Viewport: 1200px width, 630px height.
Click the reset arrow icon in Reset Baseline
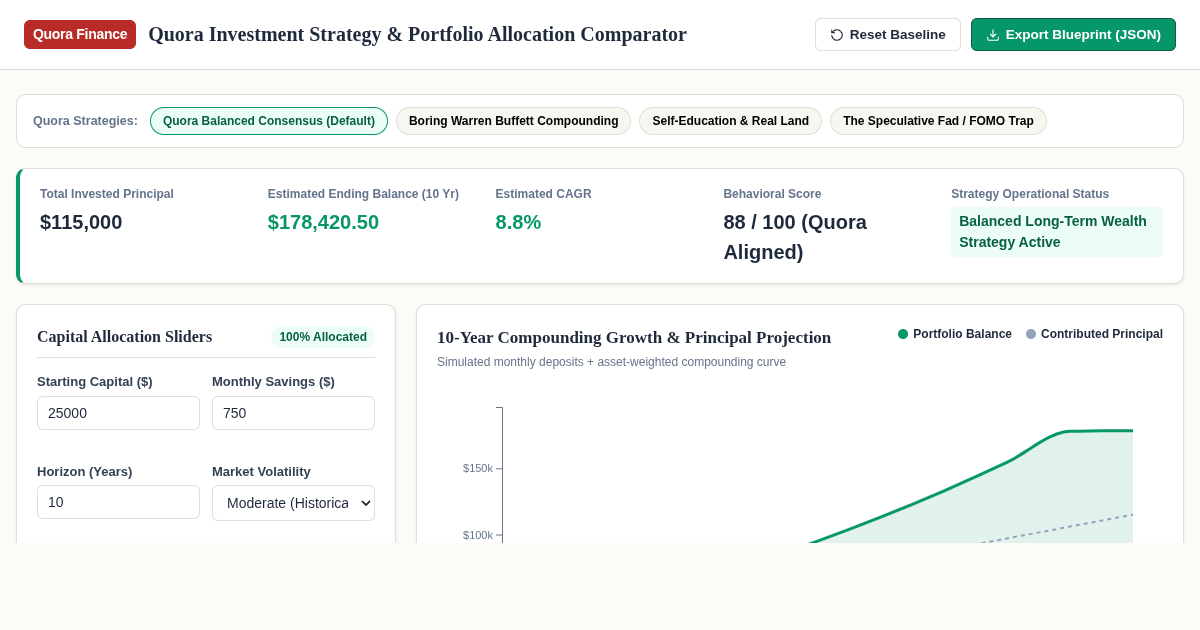837,35
